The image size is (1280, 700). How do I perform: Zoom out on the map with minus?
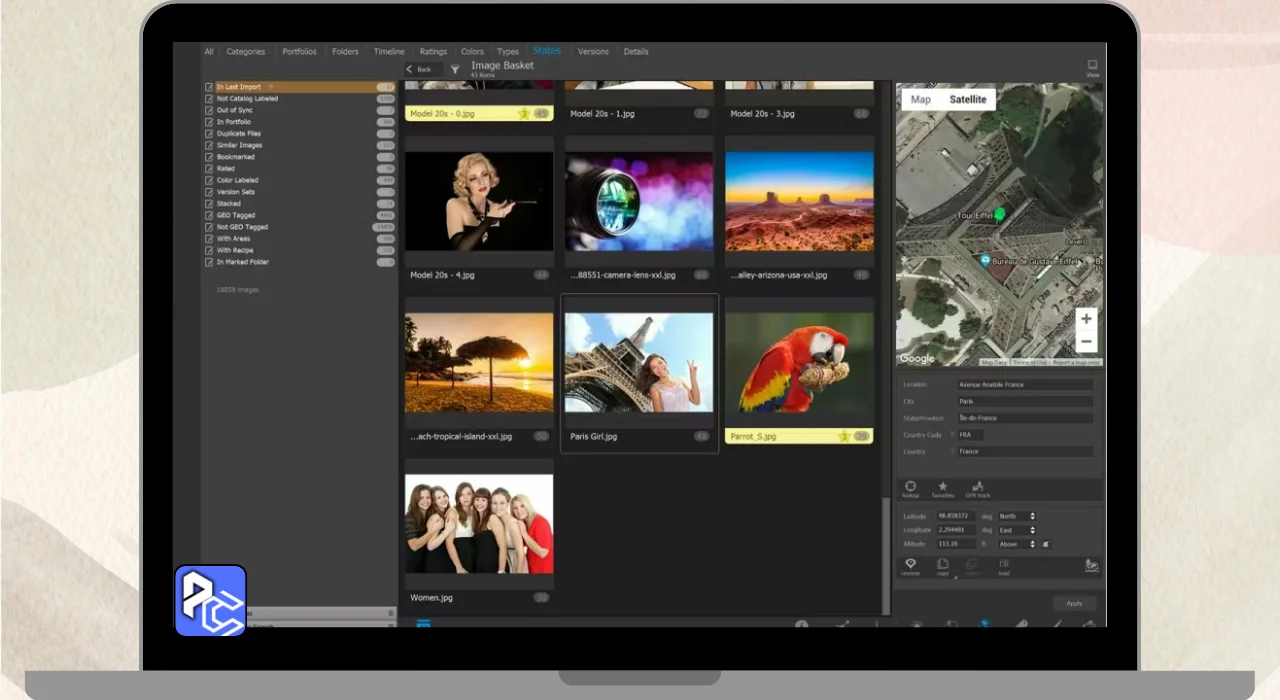1086,342
